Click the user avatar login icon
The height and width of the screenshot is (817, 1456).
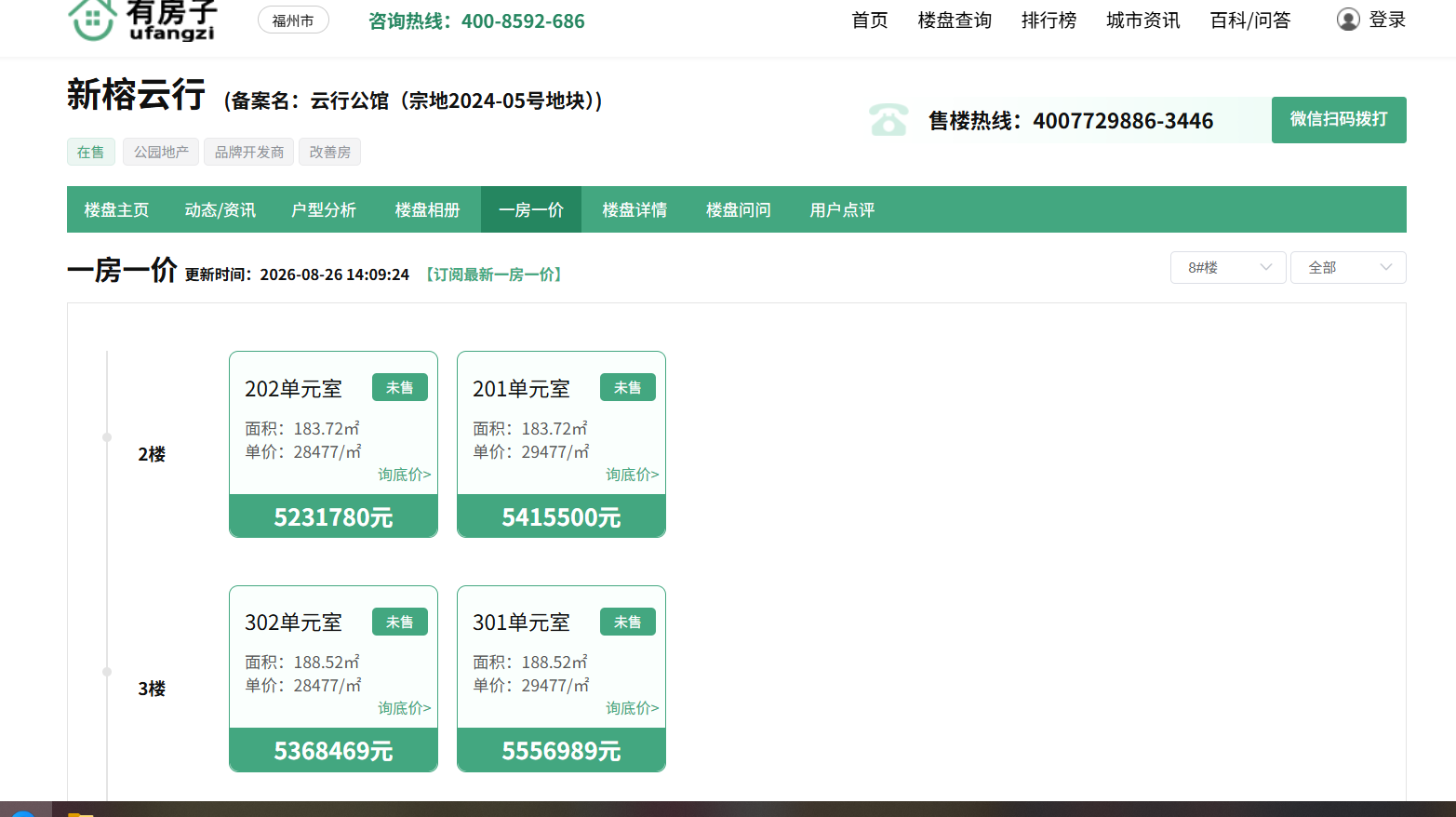1348,20
